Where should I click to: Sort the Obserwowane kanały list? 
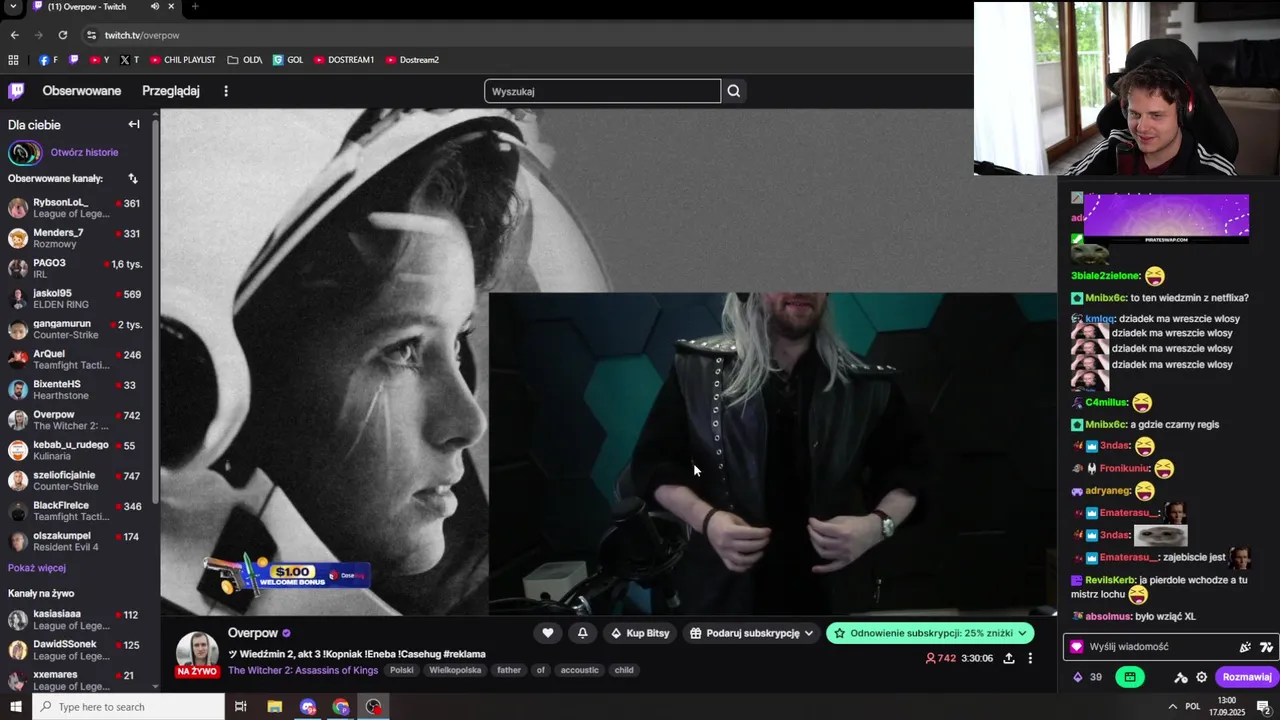click(x=133, y=178)
